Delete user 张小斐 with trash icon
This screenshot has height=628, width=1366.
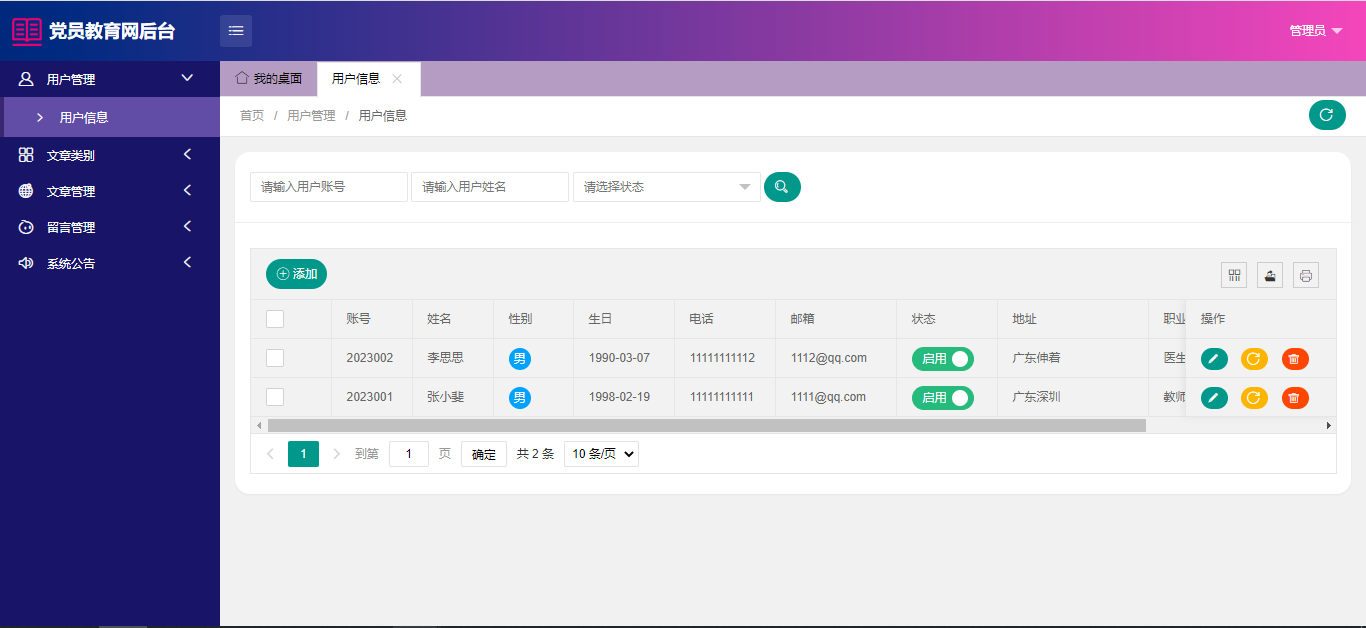click(x=1295, y=398)
